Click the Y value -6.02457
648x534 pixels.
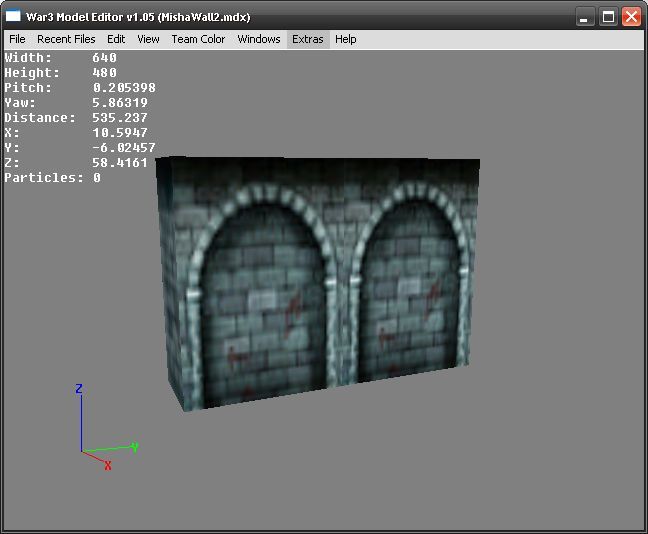coord(124,148)
